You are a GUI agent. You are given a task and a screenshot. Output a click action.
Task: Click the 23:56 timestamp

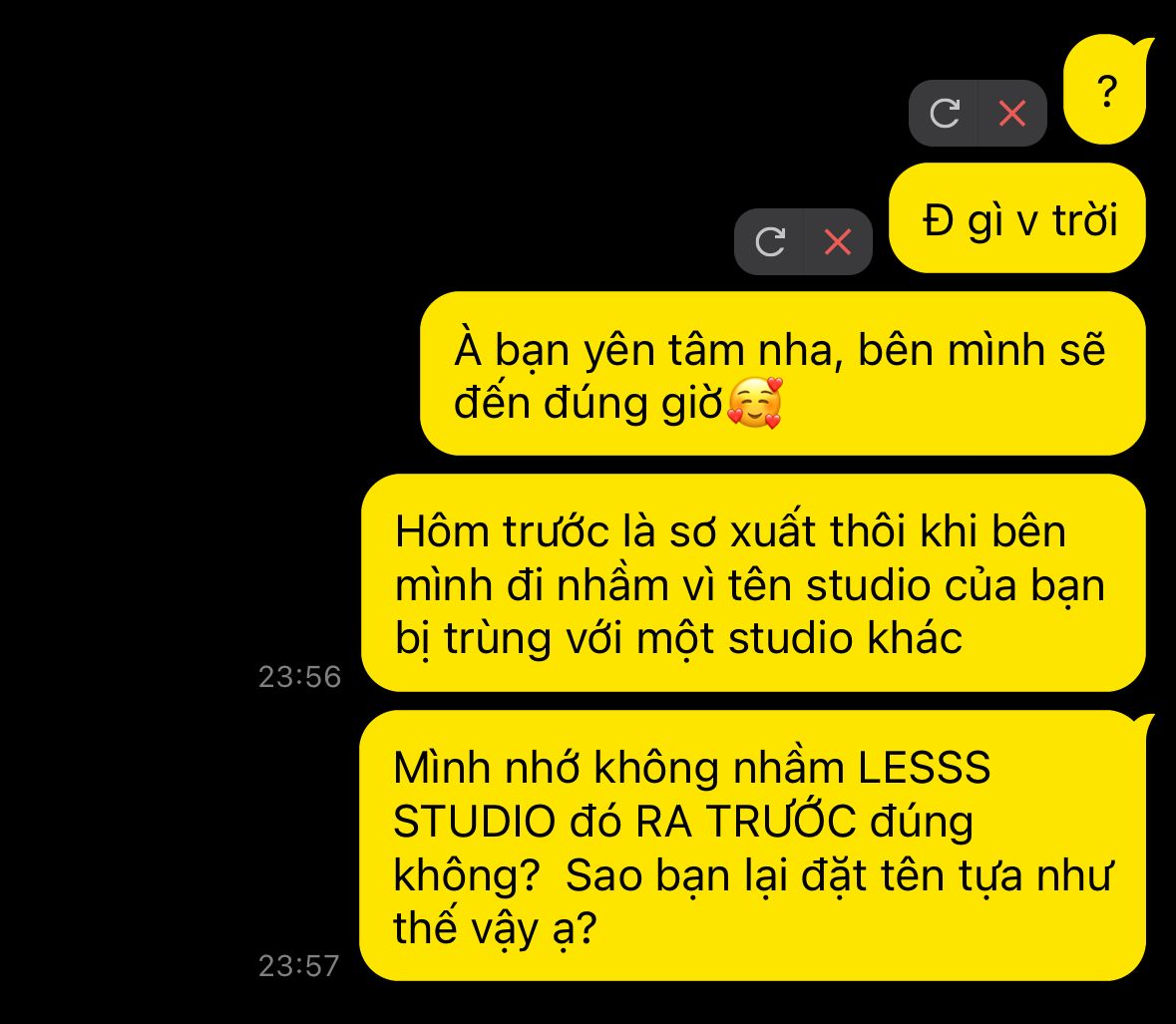(x=300, y=677)
